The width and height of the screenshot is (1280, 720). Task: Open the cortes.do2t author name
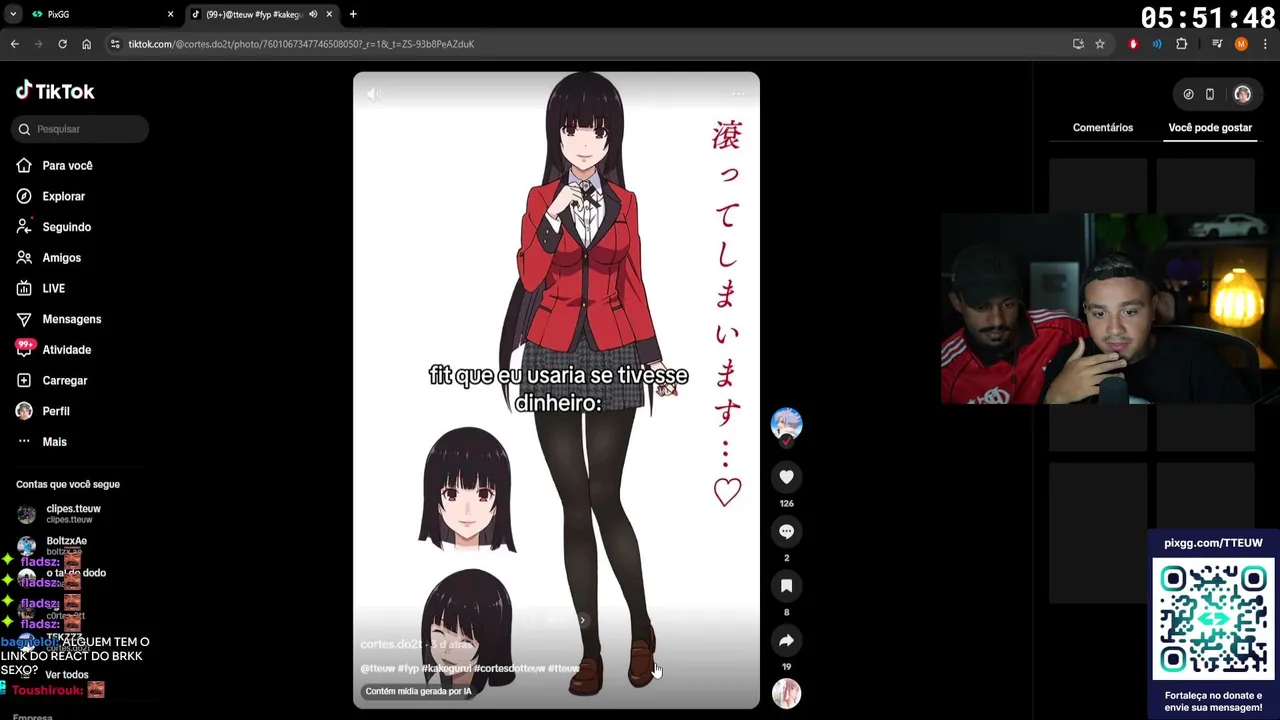pos(391,645)
